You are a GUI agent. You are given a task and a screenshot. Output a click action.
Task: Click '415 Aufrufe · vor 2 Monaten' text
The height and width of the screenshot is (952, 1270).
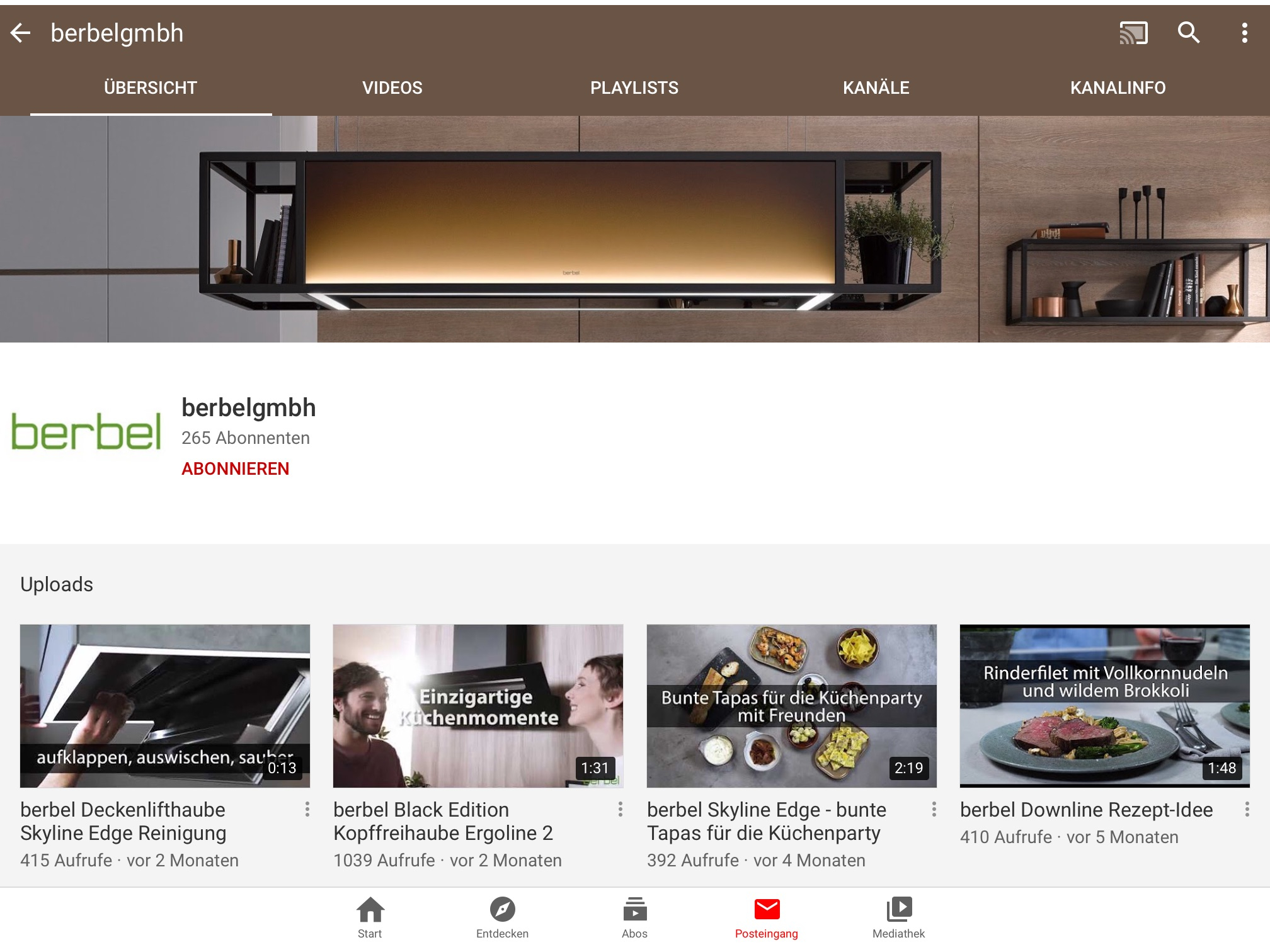pos(129,860)
